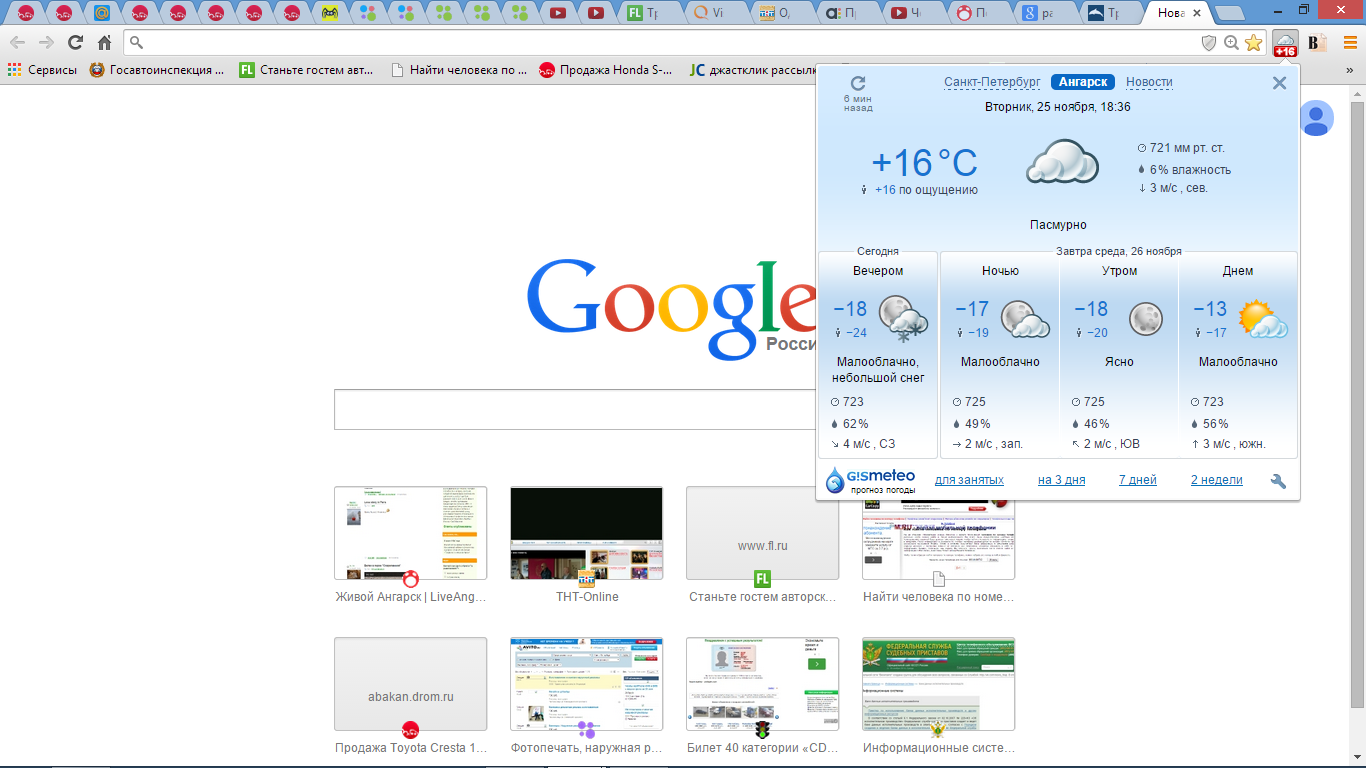Open the 'Продажа Honda S-...' bookmark
The image size is (1366, 768).
606,70
